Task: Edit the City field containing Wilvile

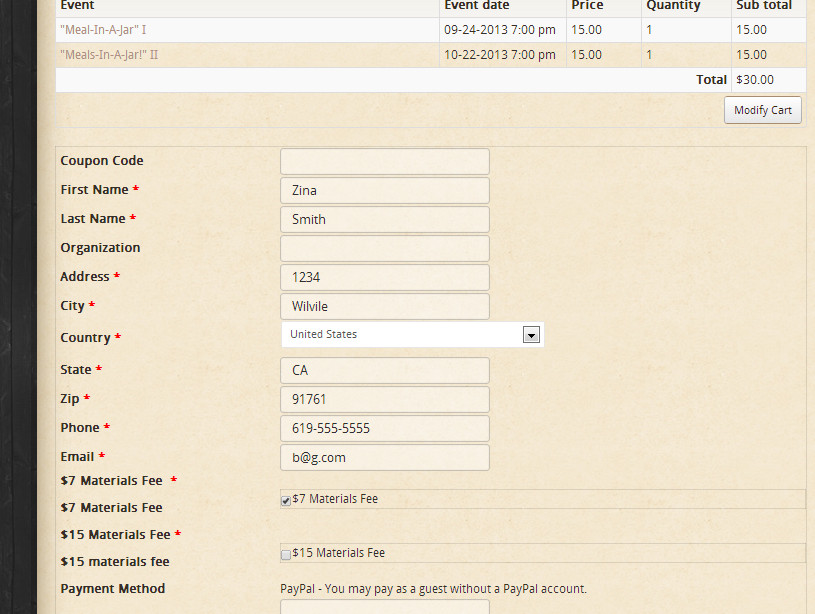Action: point(385,307)
